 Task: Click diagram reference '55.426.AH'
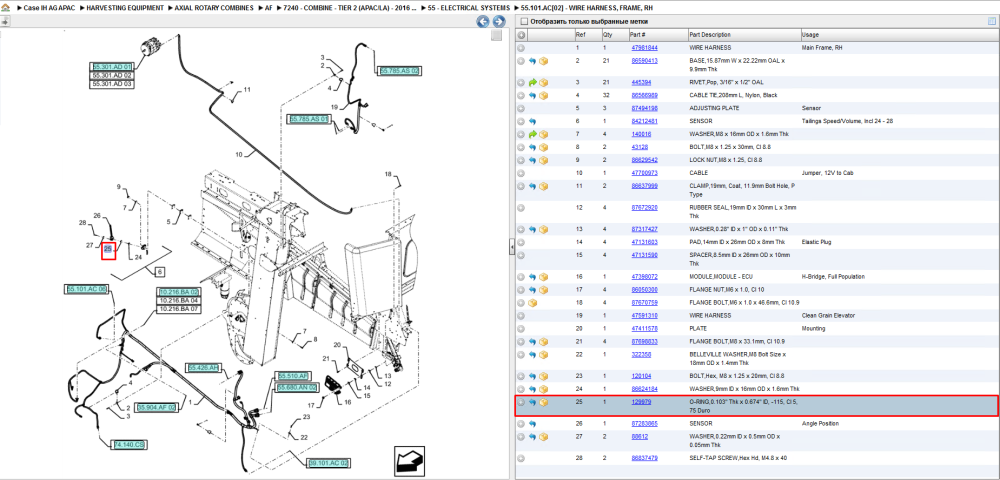tap(204, 368)
